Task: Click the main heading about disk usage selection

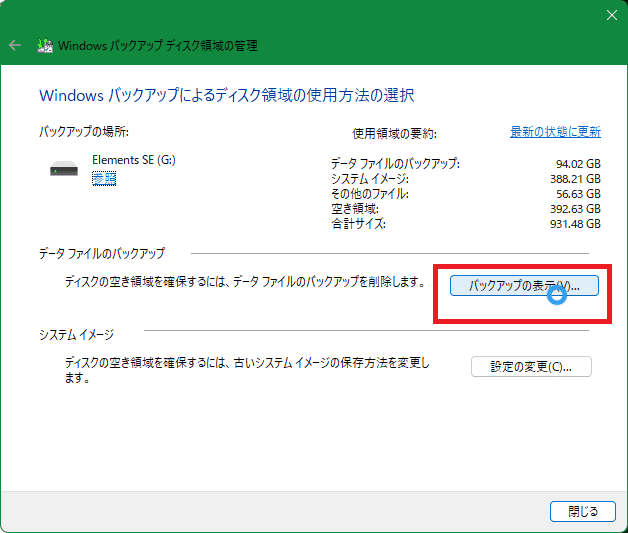Action: (226, 96)
